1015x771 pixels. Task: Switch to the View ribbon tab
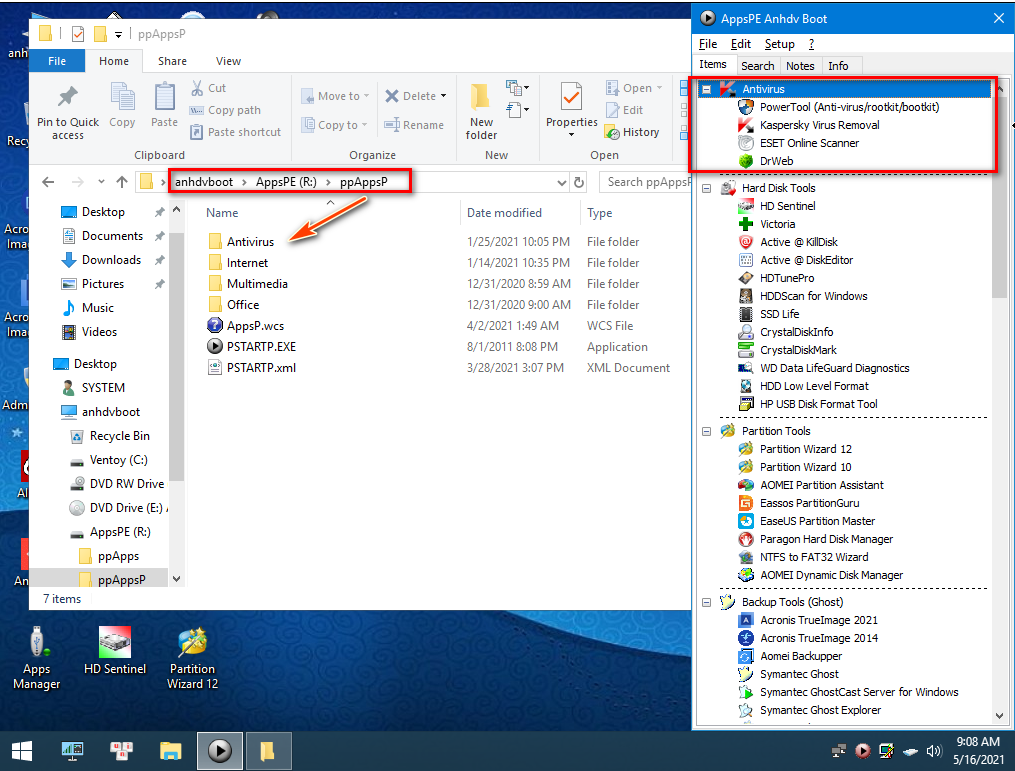(228, 61)
